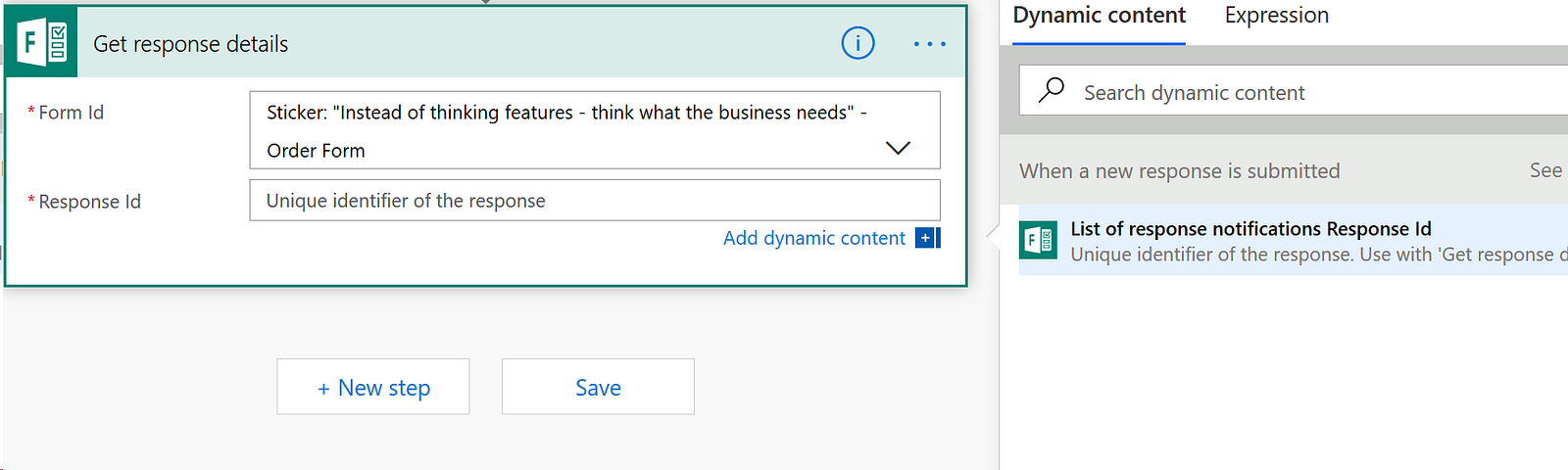This screenshot has width=1568, height=470.
Task: Click the Add dynamic content link
Action: click(813, 238)
